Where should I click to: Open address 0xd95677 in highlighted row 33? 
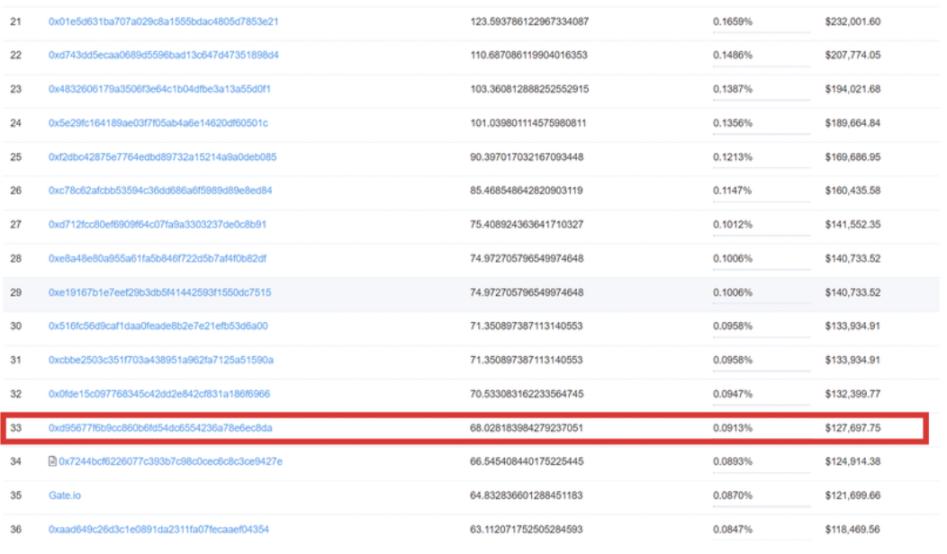pos(160,428)
